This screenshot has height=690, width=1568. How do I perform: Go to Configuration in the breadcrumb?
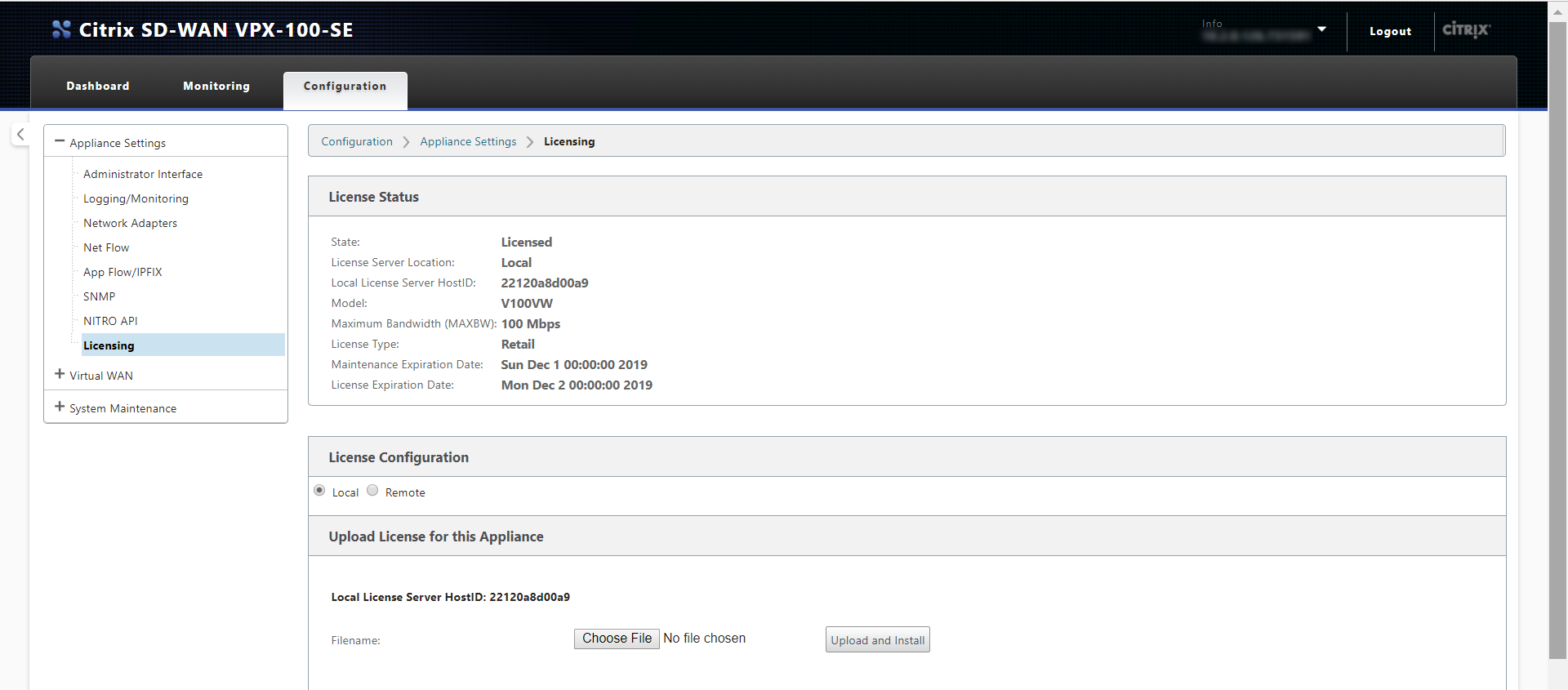[x=357, y=141]
